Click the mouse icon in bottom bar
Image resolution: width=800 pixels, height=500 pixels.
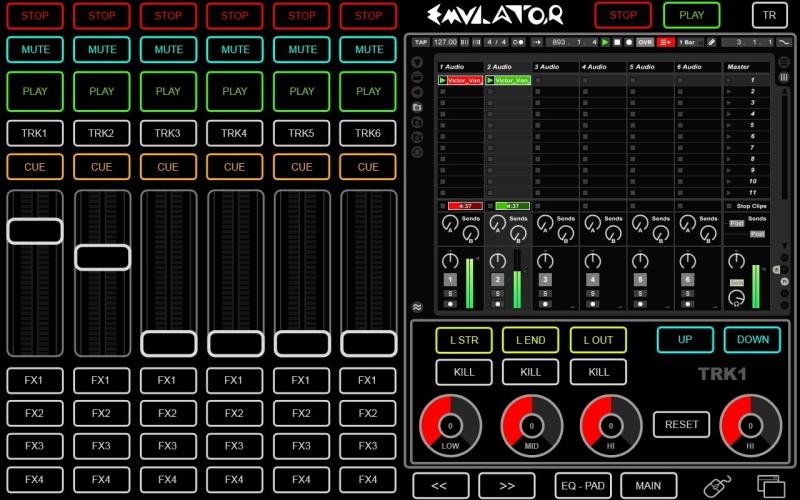(717, 487)
